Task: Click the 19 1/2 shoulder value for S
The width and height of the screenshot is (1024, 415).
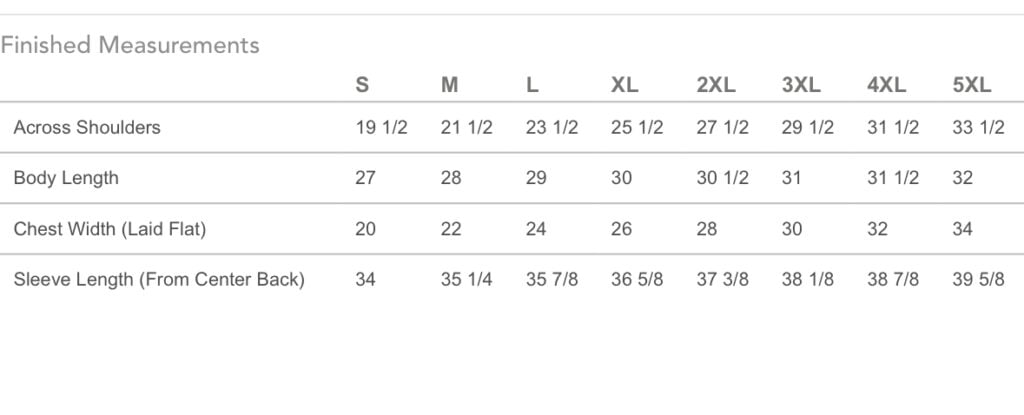Action: [x=381, y=128]
